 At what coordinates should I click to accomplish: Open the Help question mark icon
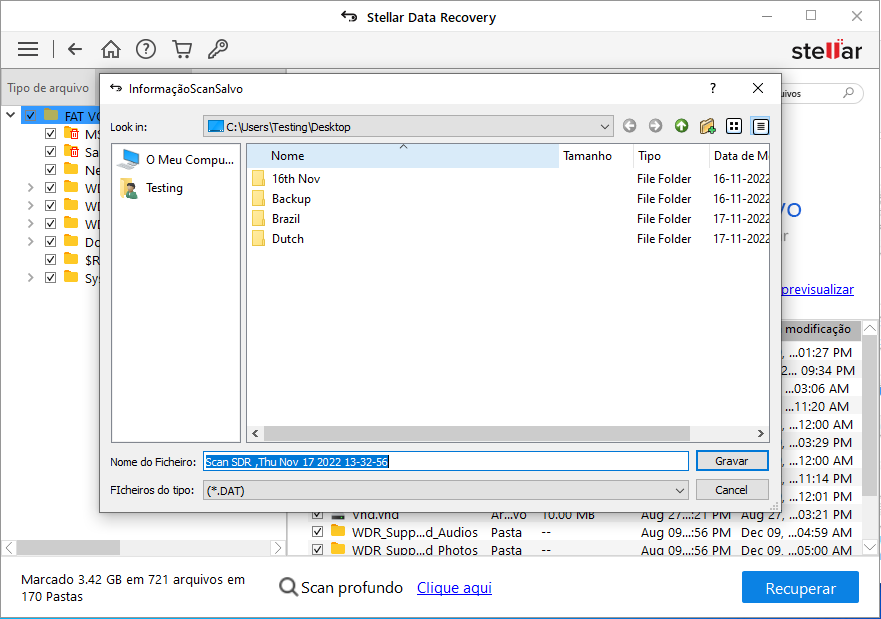click(x=146, y=49)
